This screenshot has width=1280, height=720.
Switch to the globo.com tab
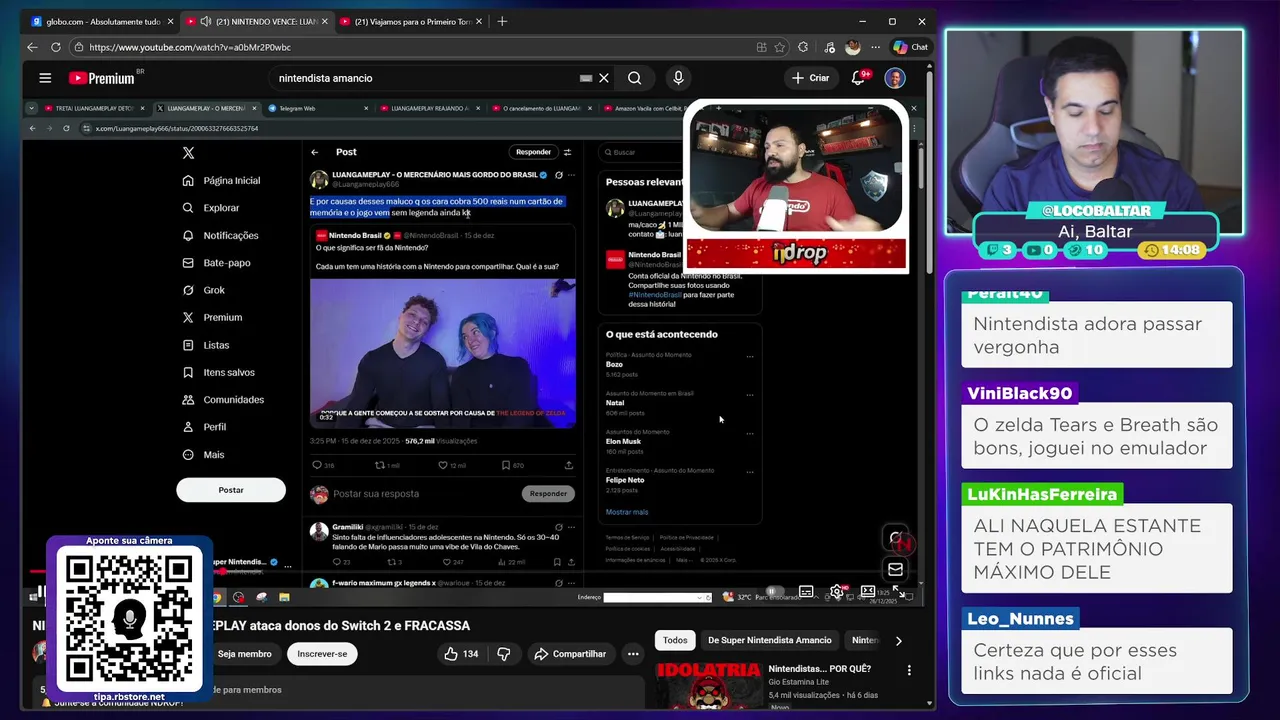[x=101, y=21]
